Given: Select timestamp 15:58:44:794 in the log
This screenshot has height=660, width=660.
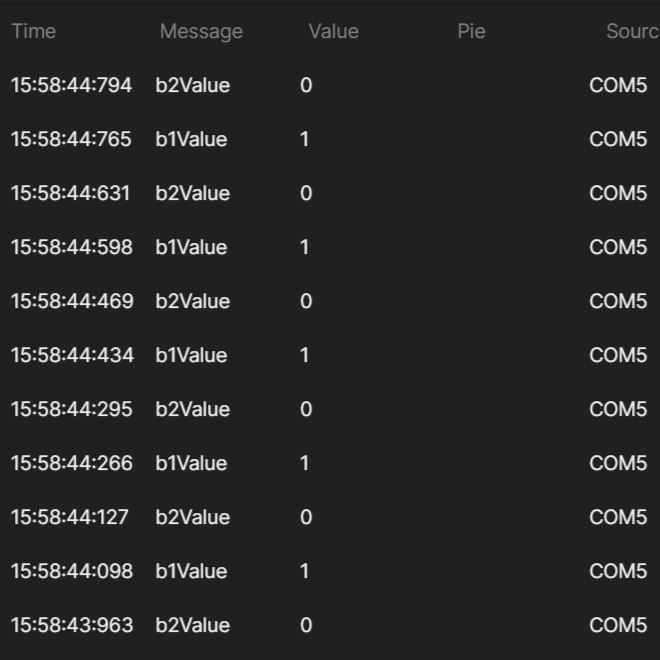Looking at the screenshot, I should pyautogui.click(x=71, y=85).
